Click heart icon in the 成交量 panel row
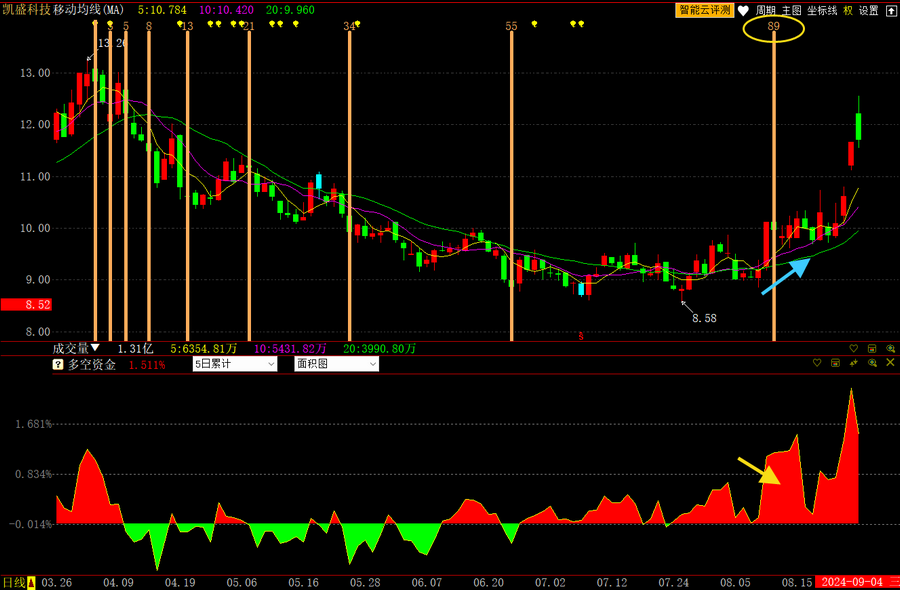The image size is (900, 590). [854, 348]
